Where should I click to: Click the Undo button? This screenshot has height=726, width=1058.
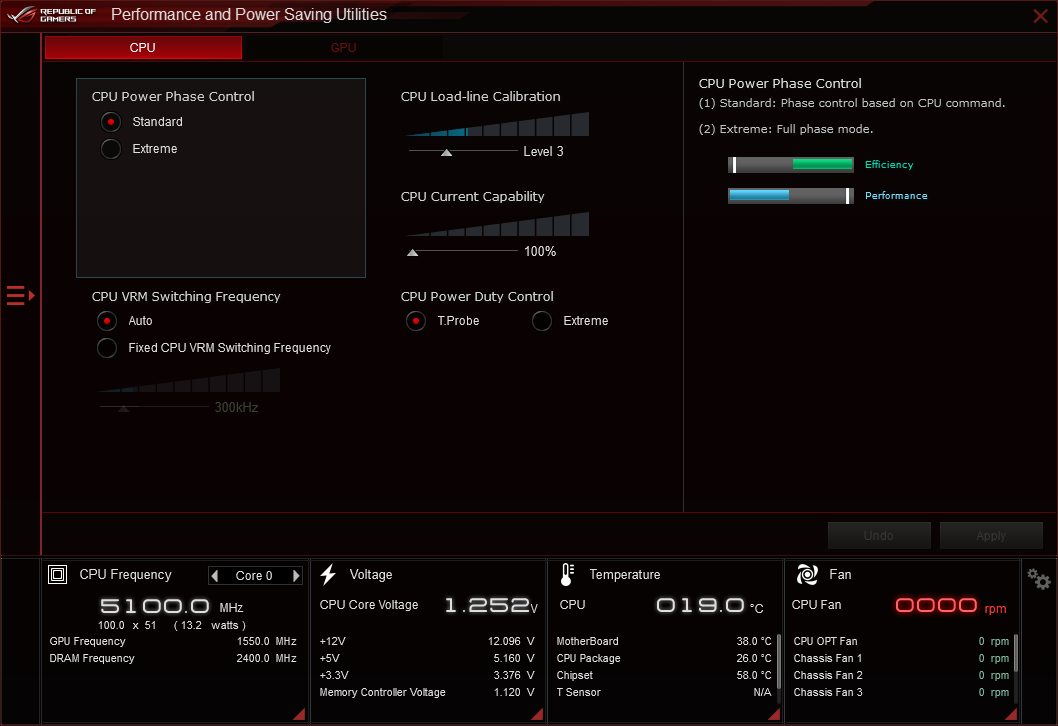879,535
